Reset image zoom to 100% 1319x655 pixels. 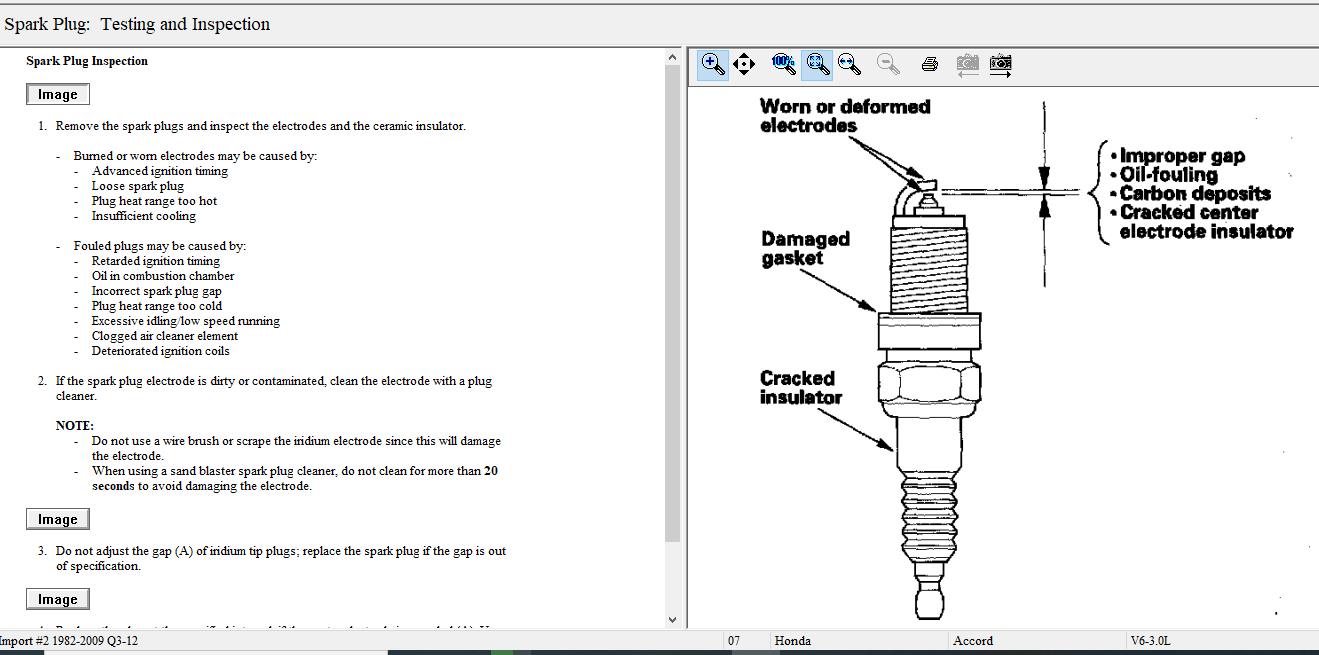point(784,64)
